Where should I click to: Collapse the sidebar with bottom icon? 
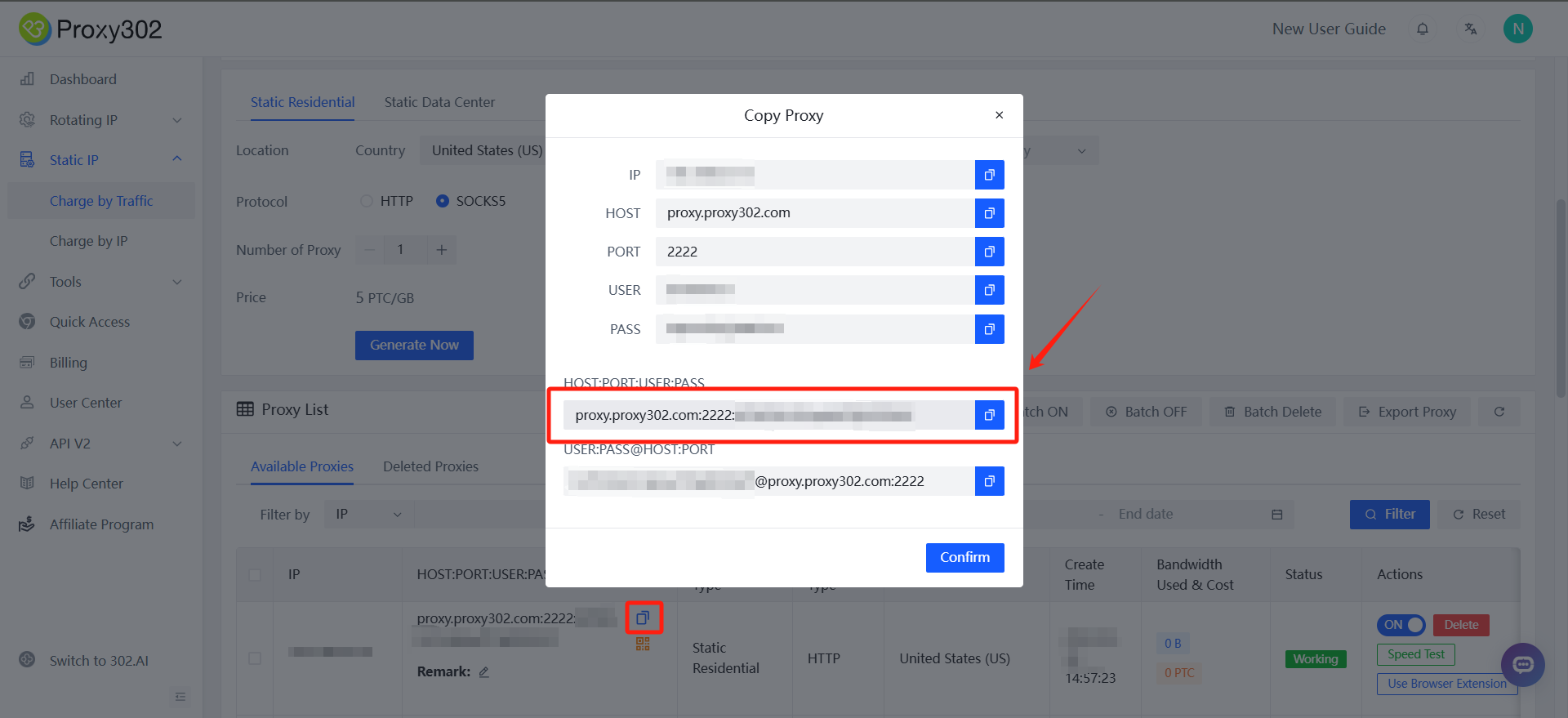point(180,697)
